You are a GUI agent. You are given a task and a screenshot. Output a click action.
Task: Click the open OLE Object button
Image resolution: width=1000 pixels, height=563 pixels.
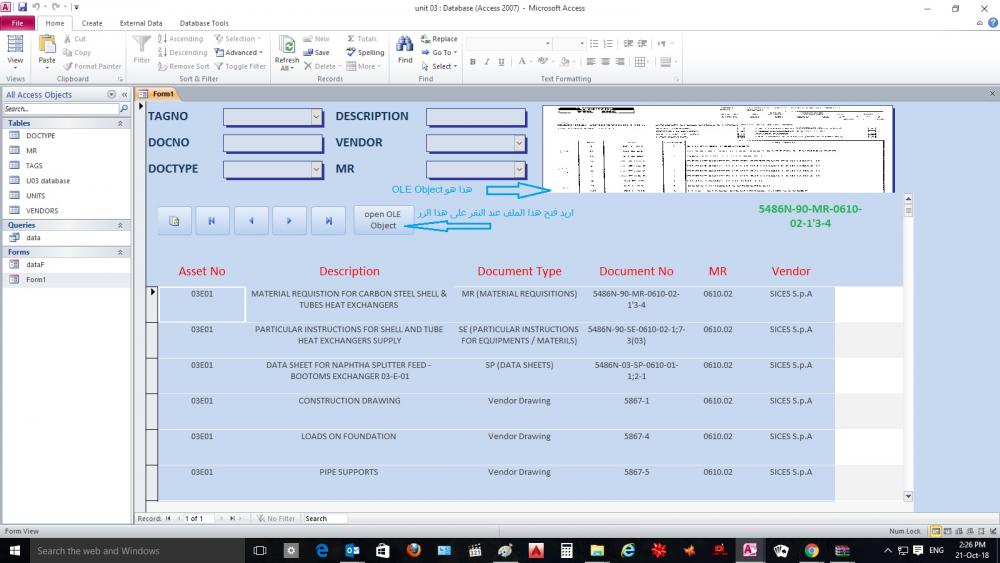click(383, 220)
